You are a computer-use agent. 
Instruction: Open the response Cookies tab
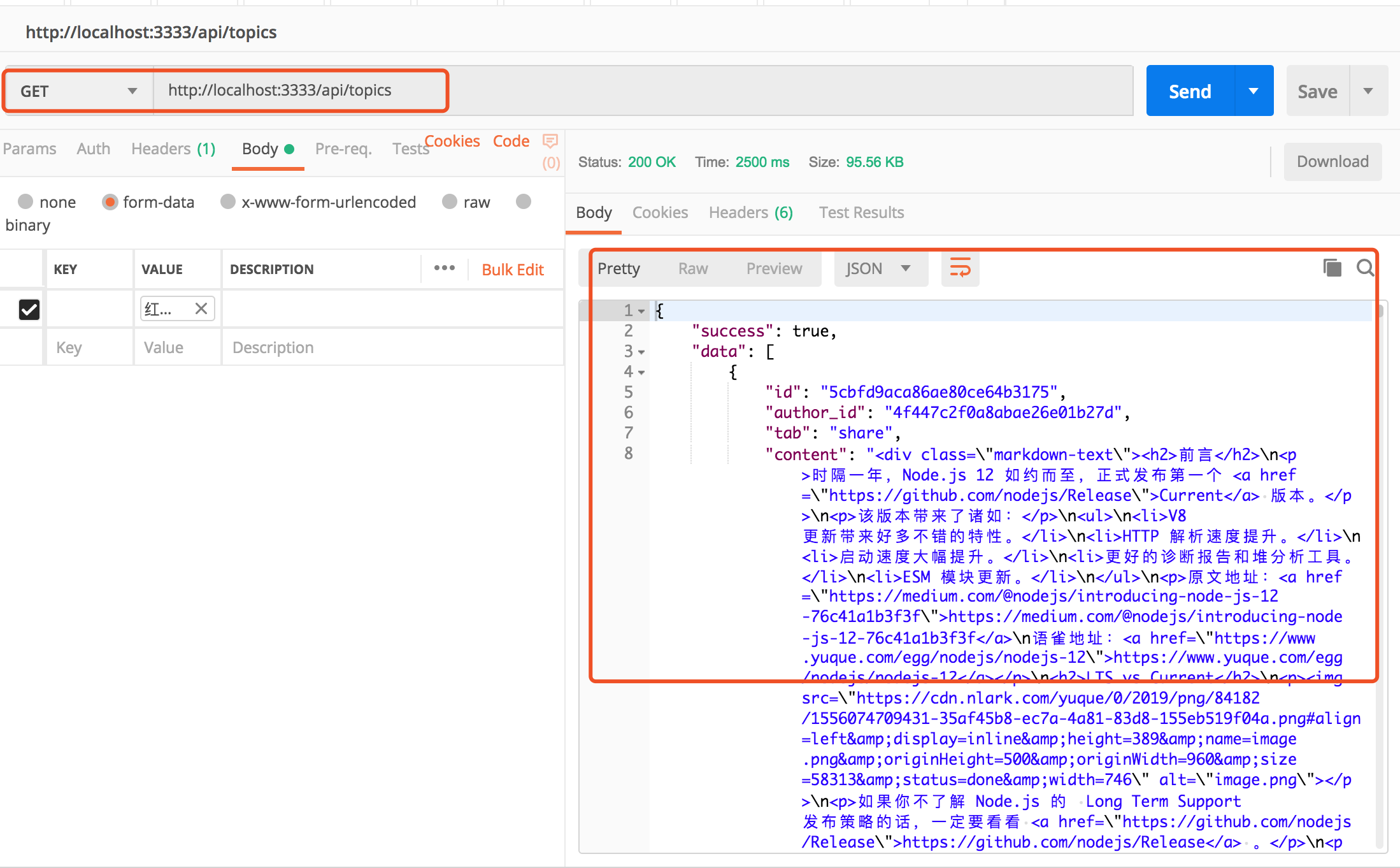[660, 212]
